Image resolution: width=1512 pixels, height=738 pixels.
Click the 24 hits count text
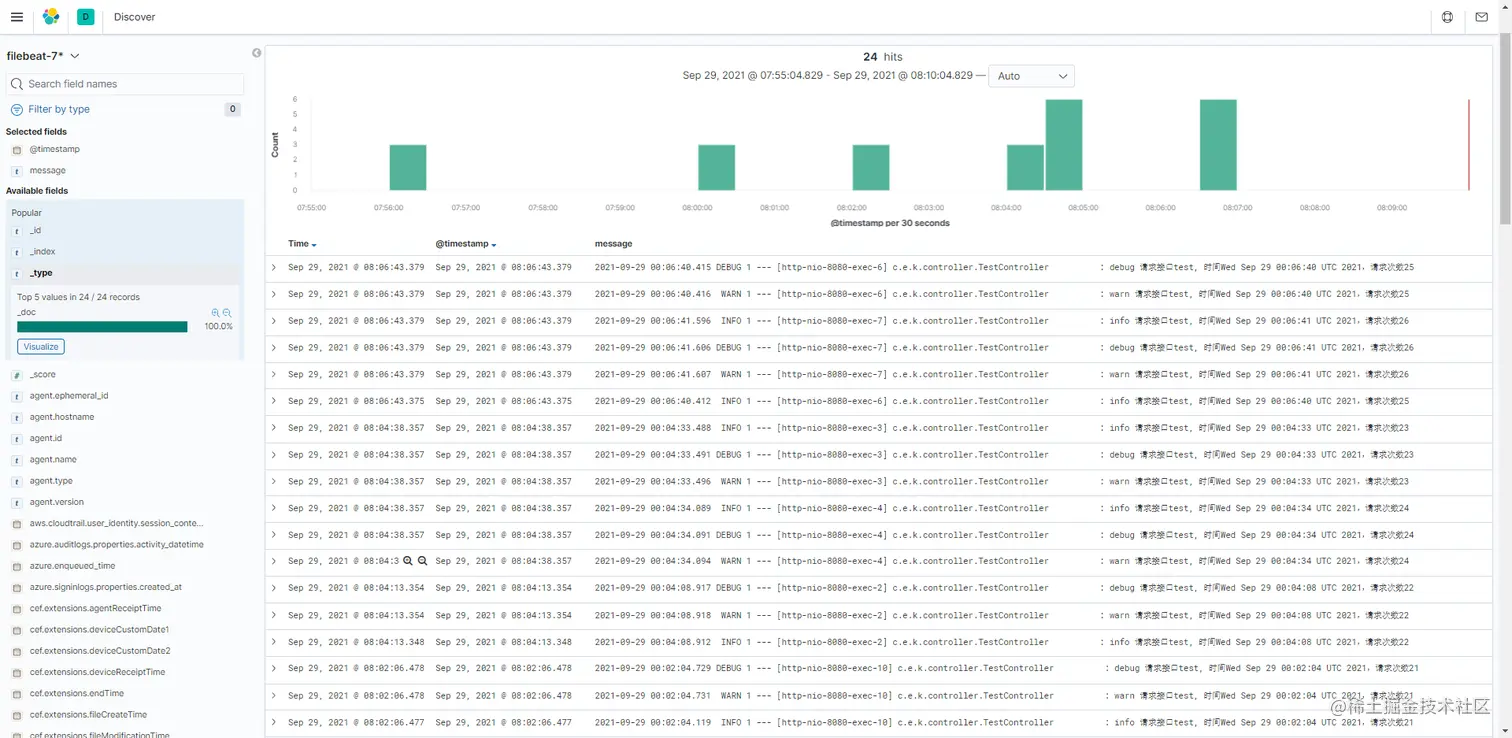[882, 57]
